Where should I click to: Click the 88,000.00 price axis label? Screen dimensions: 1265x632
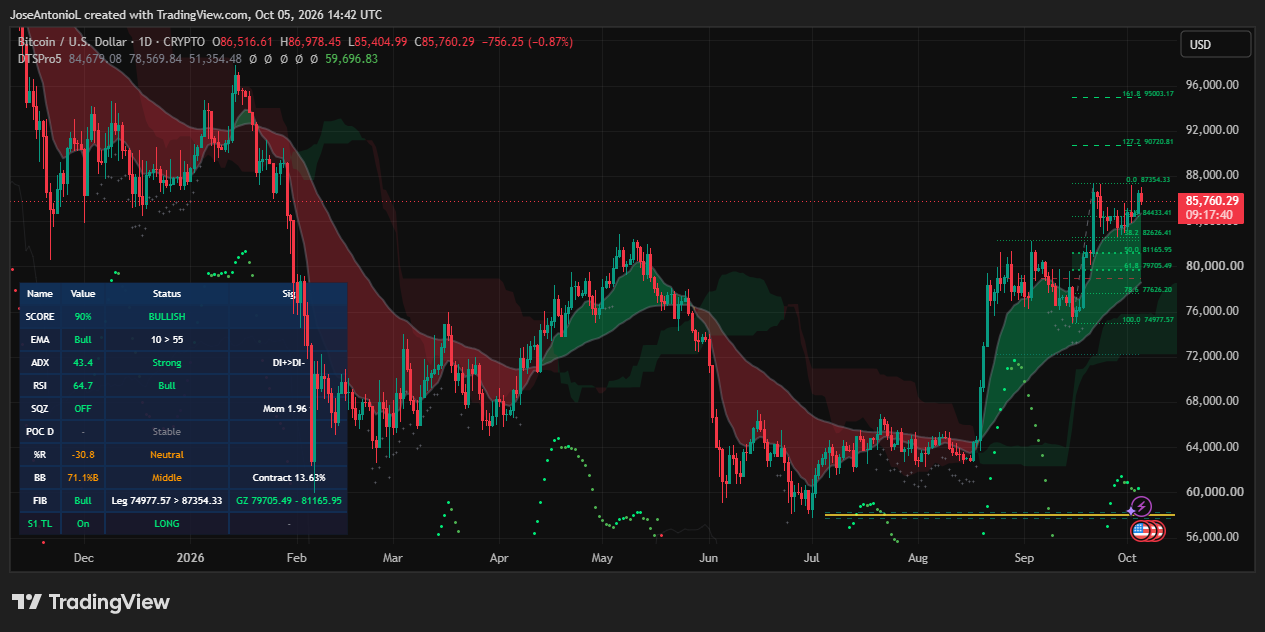point(1213,175)
